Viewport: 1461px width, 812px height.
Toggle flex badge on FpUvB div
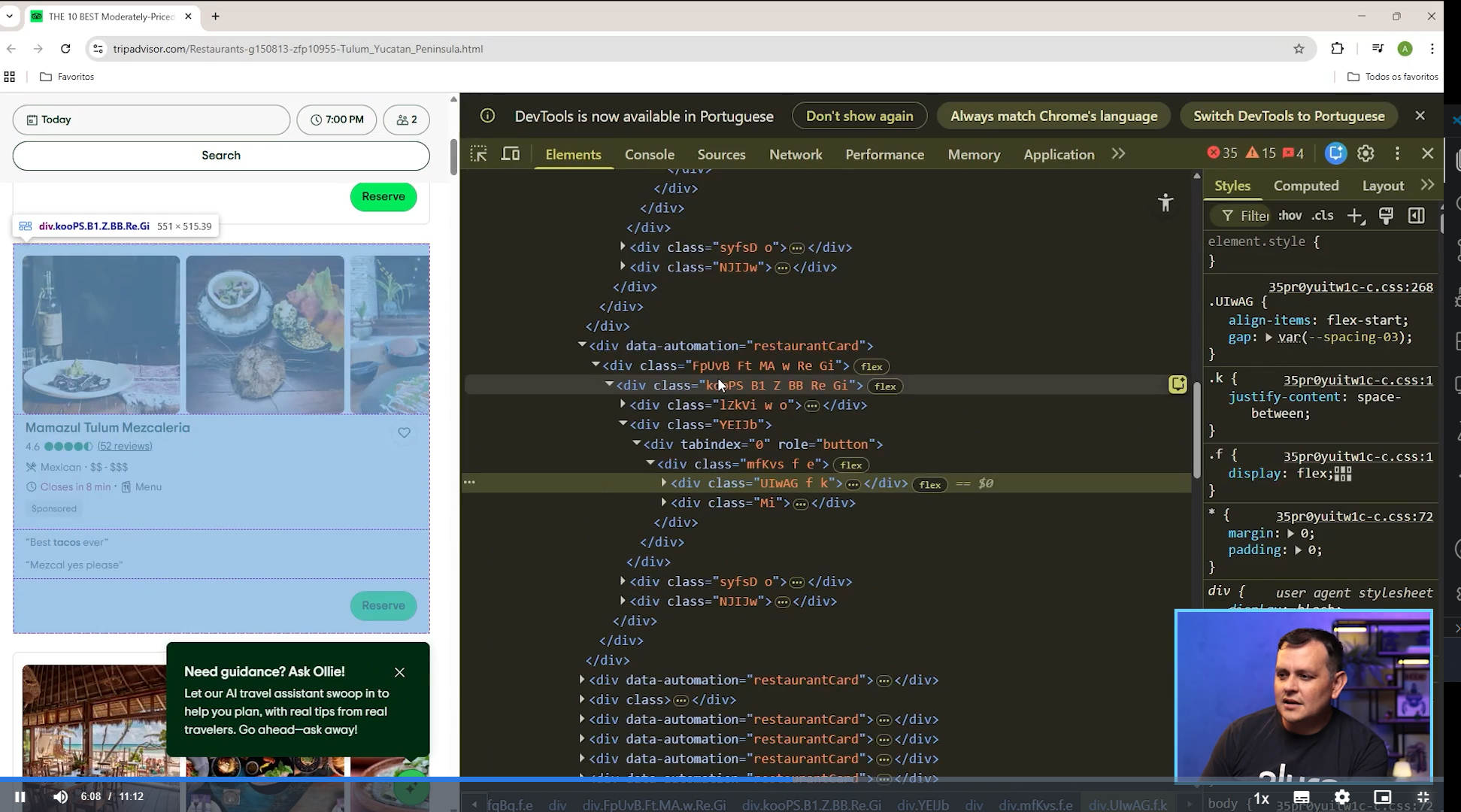[871, 367]
